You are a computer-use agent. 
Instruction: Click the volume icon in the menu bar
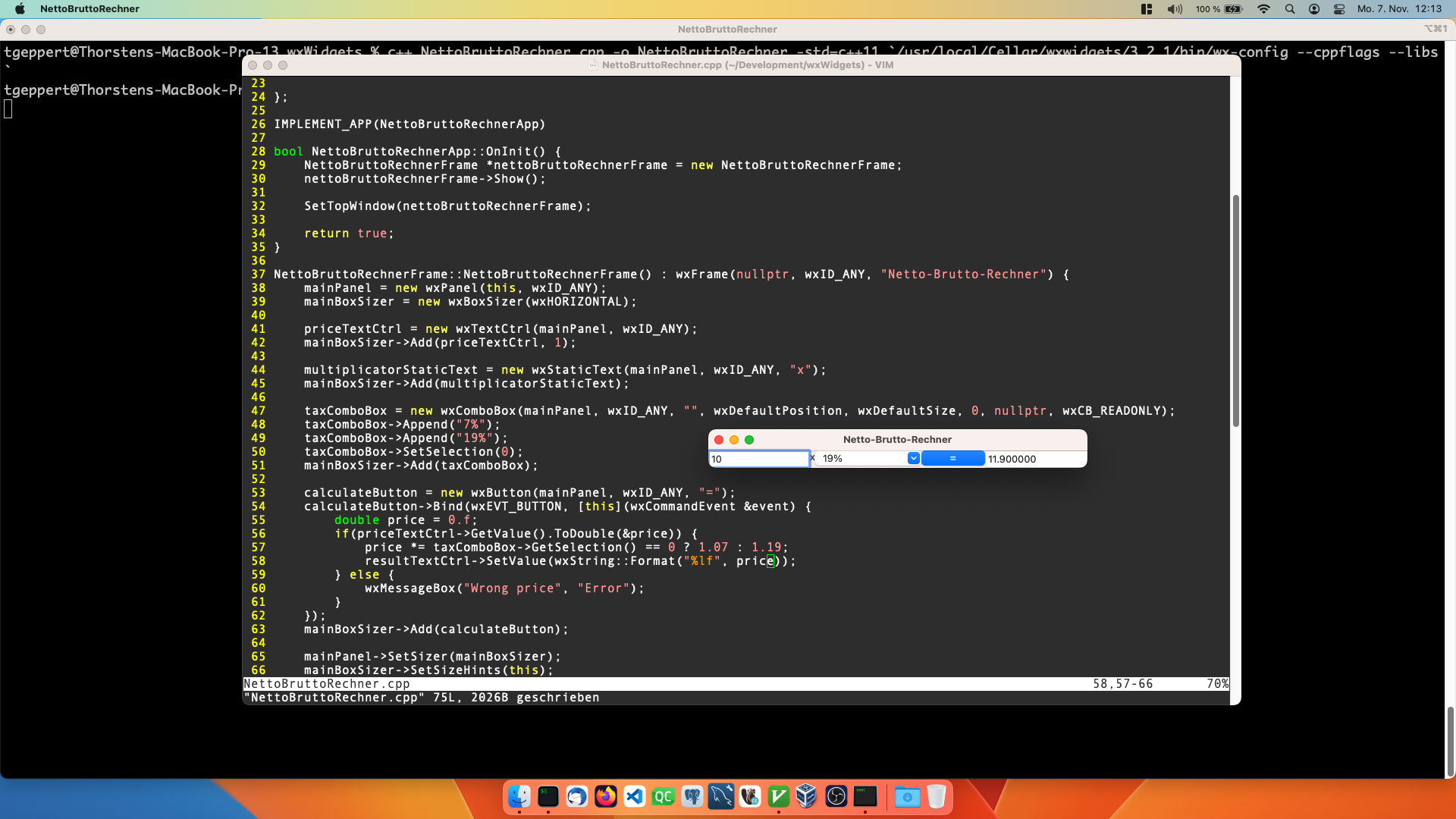pyautogui.click(x=1175, y=9)
